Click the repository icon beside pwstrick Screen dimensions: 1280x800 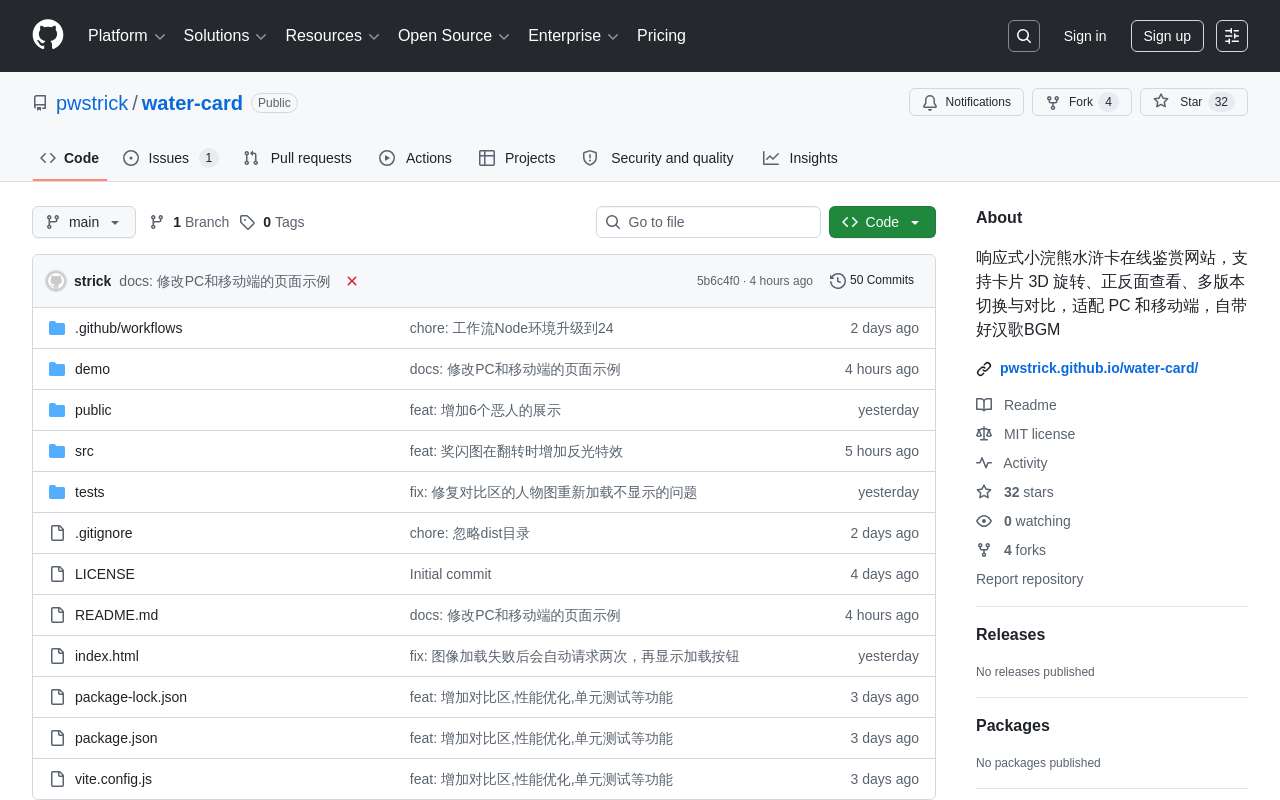(x=40, y=103)
